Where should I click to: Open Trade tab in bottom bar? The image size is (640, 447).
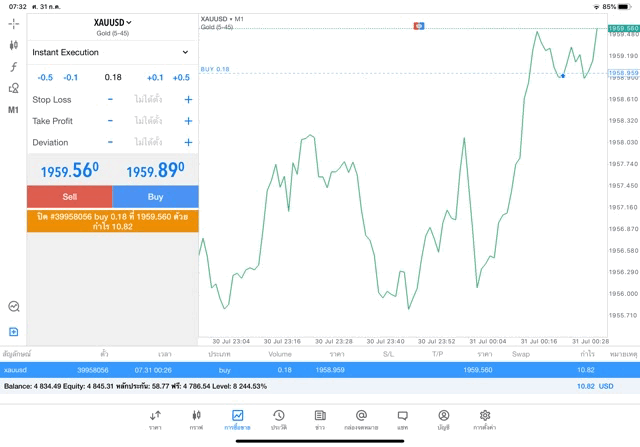tap(238, 420)
